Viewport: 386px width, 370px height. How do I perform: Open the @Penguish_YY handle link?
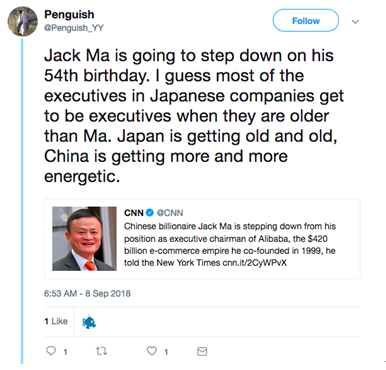[74, 28]
